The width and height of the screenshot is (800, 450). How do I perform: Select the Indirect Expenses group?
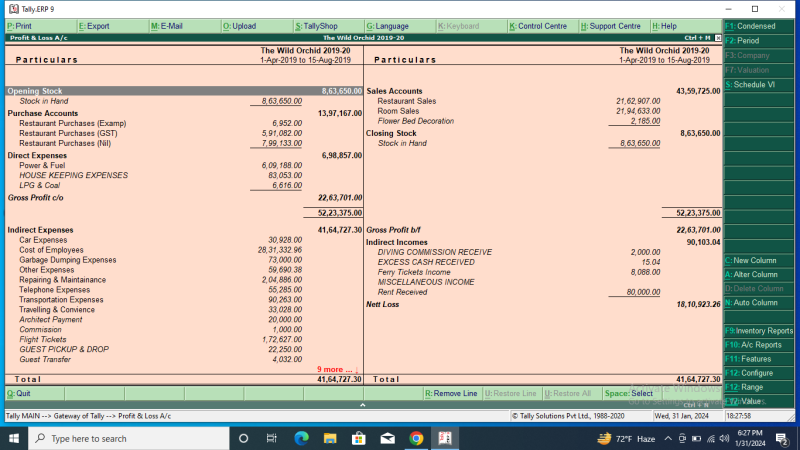(40, 230)
